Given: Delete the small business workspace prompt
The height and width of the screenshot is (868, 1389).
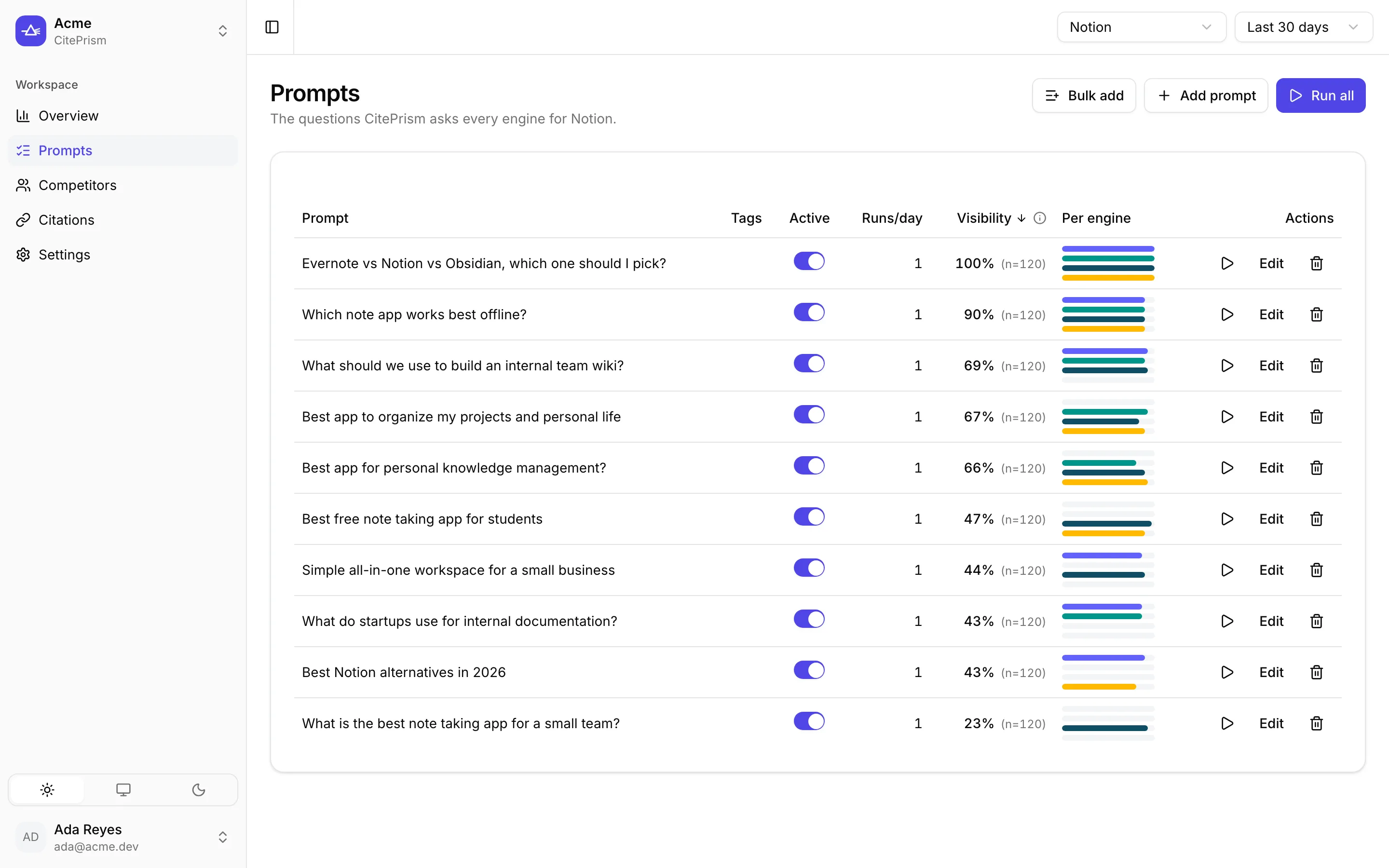Looking at the screenshot, I should pos(1316,570).
